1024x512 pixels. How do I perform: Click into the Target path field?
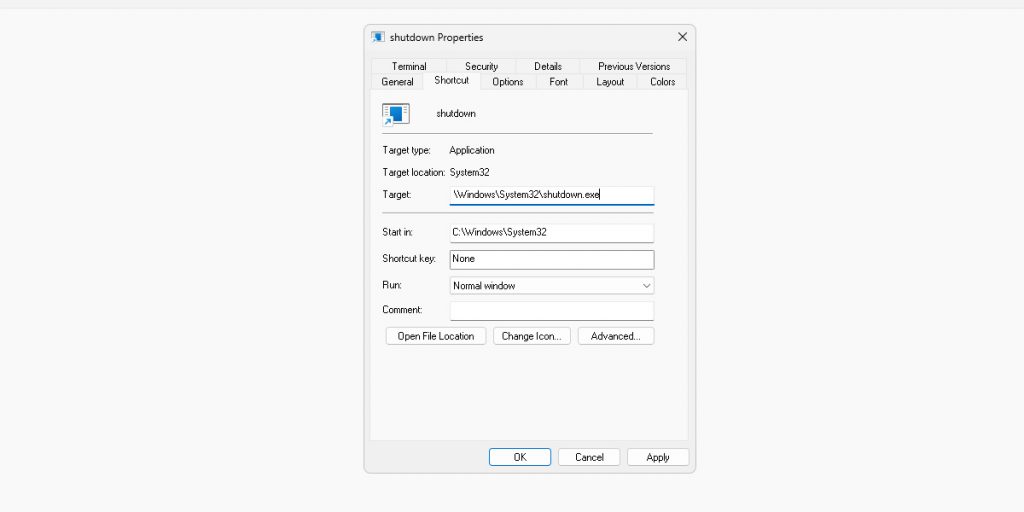(551, 195)
